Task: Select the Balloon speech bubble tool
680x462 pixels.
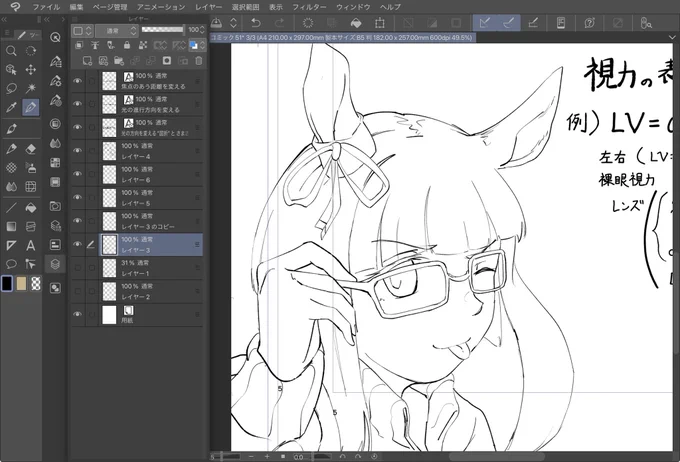Action: 11,264
